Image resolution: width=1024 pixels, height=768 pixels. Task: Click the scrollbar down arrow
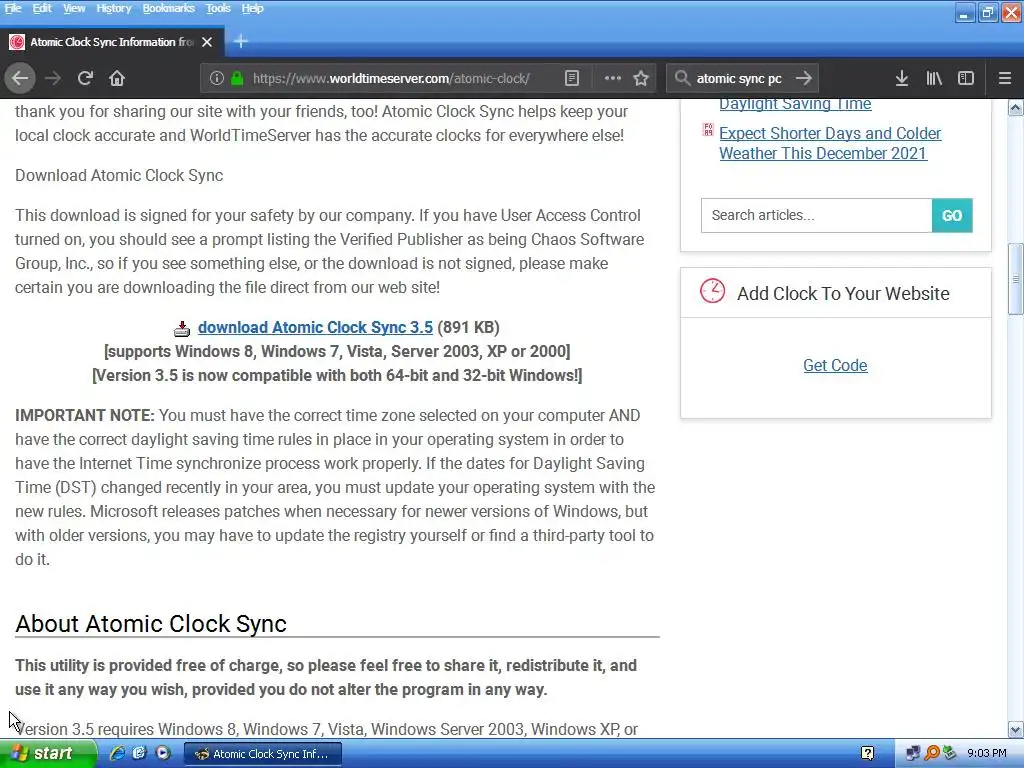[1016, 729]
